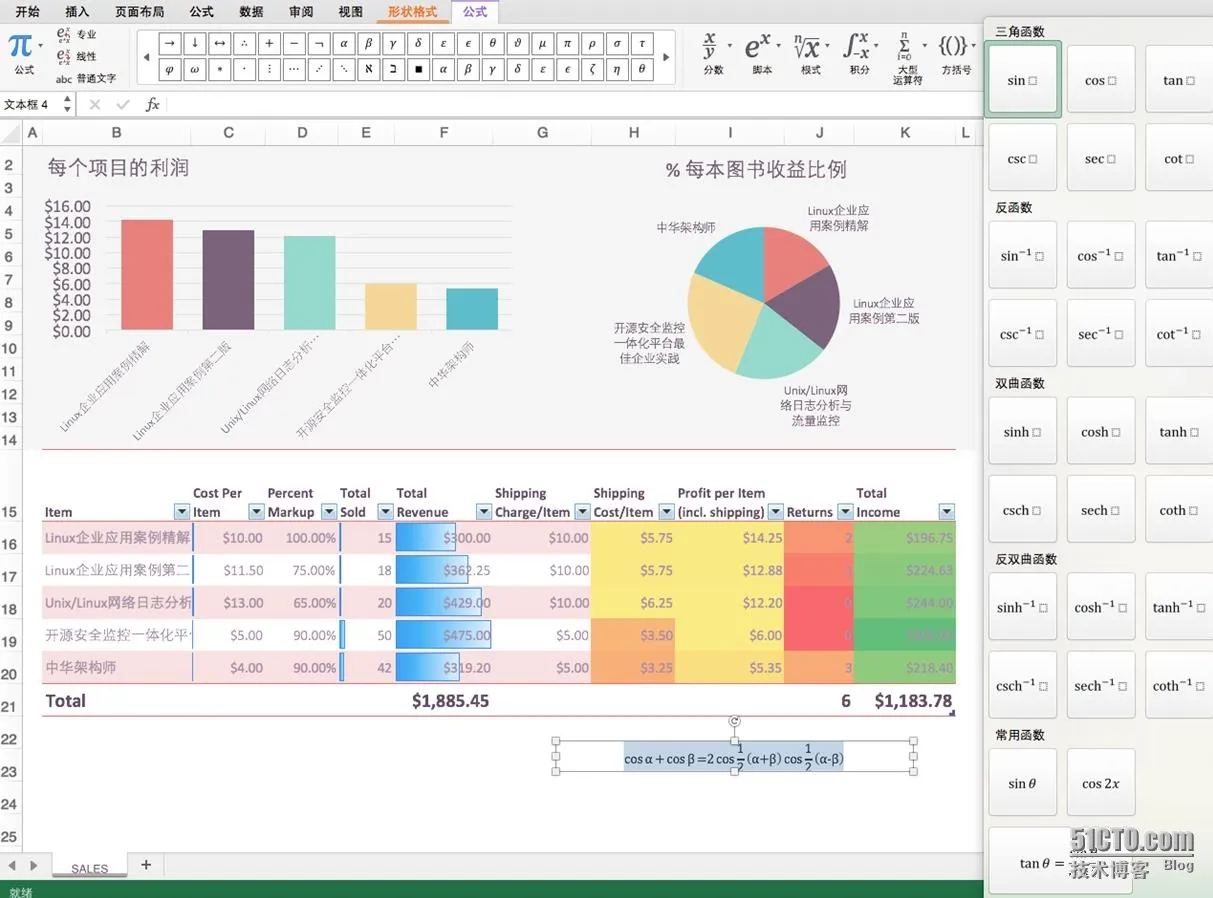The width and height of the screenshot is (1213, 898).
Task: Open the Item column filter dropdown
Action: tap(181, 512)
